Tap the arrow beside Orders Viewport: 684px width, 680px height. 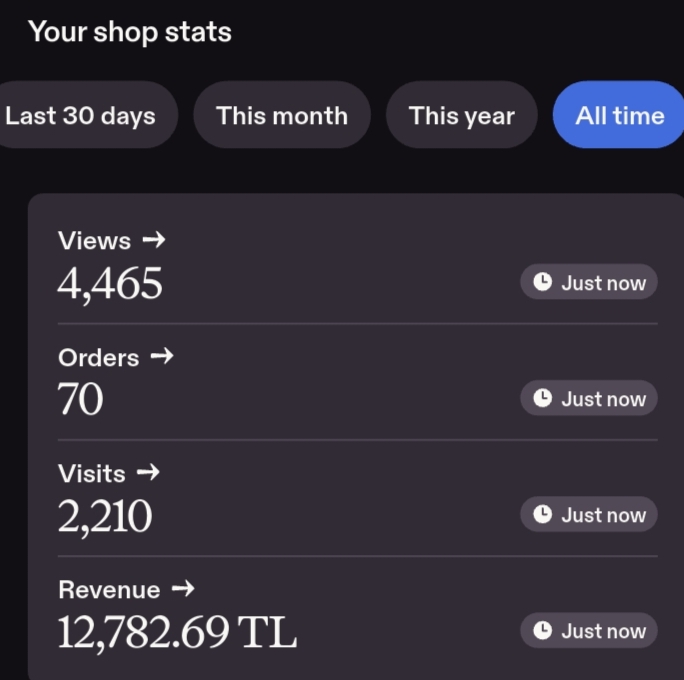point(162,356)
